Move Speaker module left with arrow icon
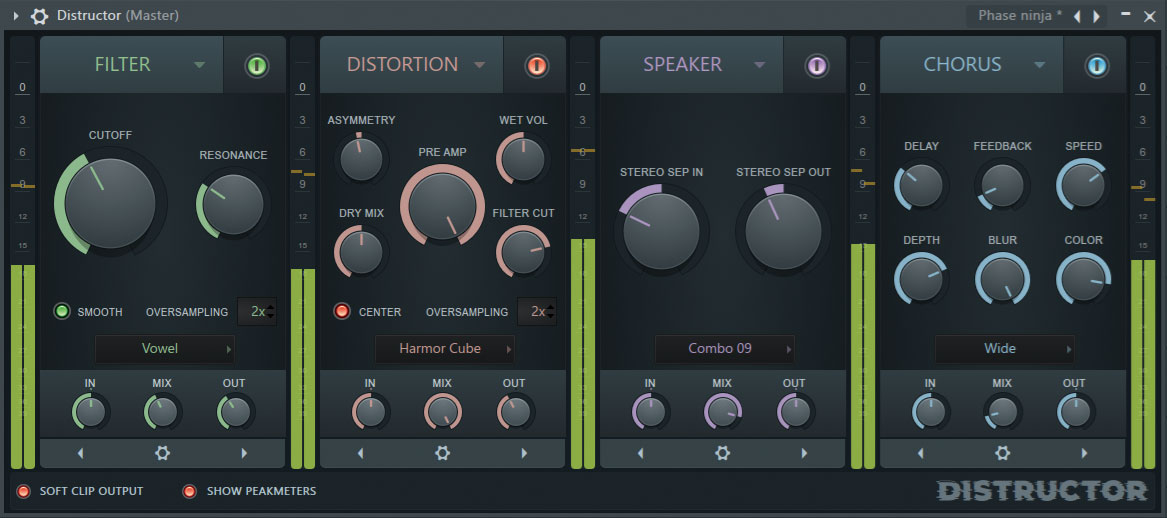The height and width of the screenshot is (518, 1167). [641, 453]
